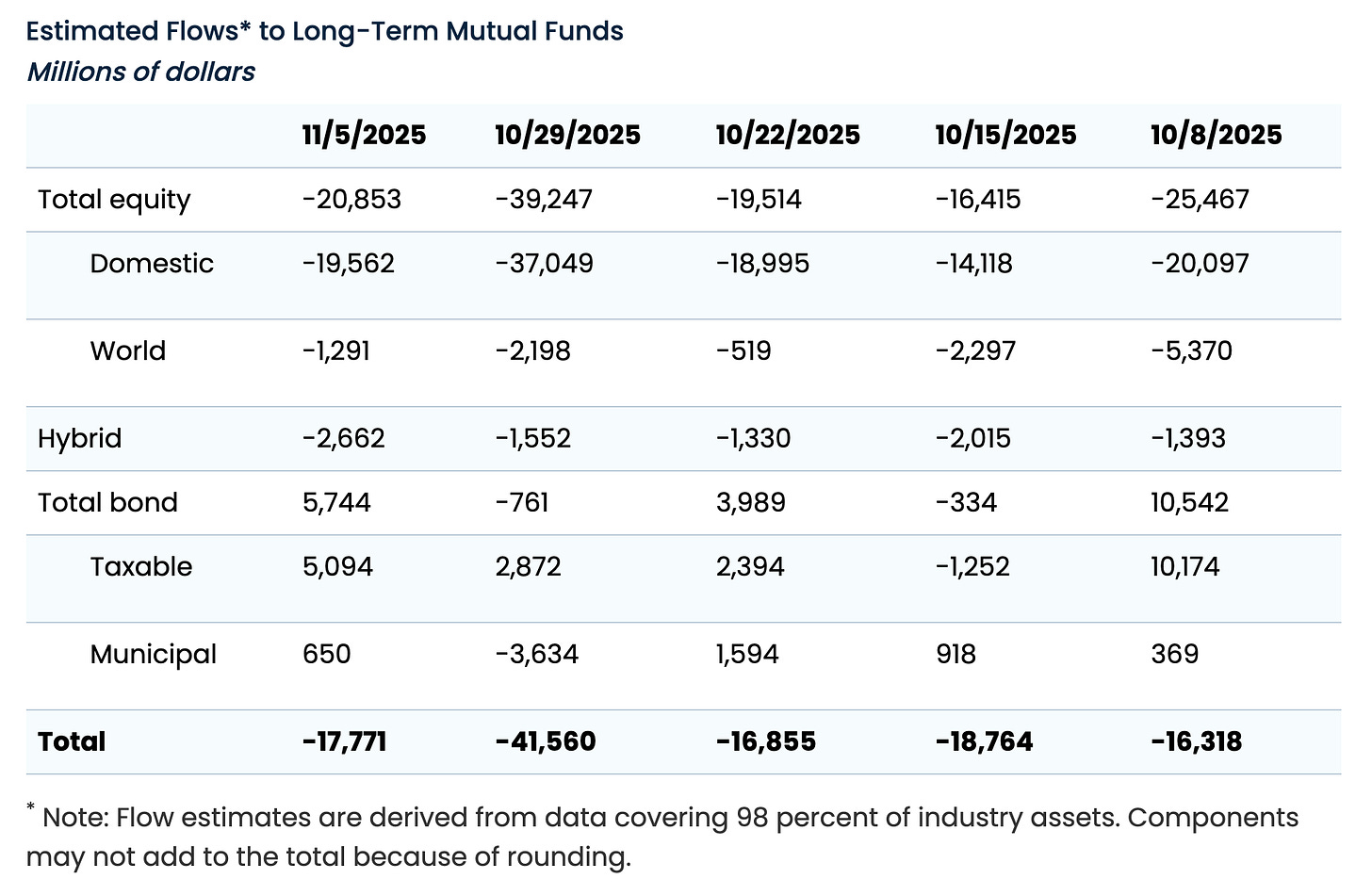Select the World row label
Screen dimensions: 1372x895
[x=128, y=350]
